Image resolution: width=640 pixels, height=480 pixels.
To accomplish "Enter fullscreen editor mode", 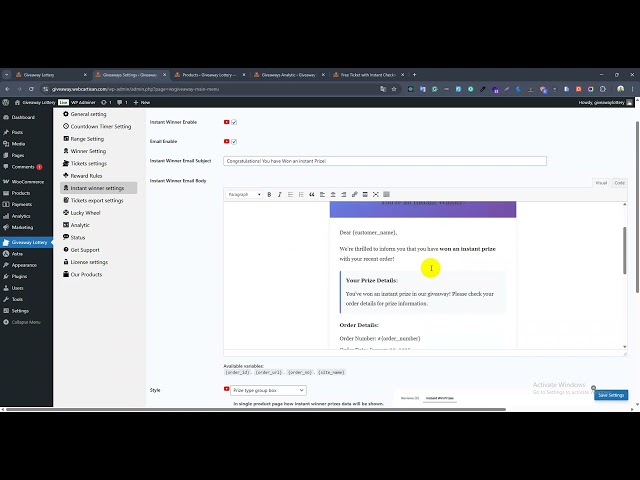I will [376, 195].
